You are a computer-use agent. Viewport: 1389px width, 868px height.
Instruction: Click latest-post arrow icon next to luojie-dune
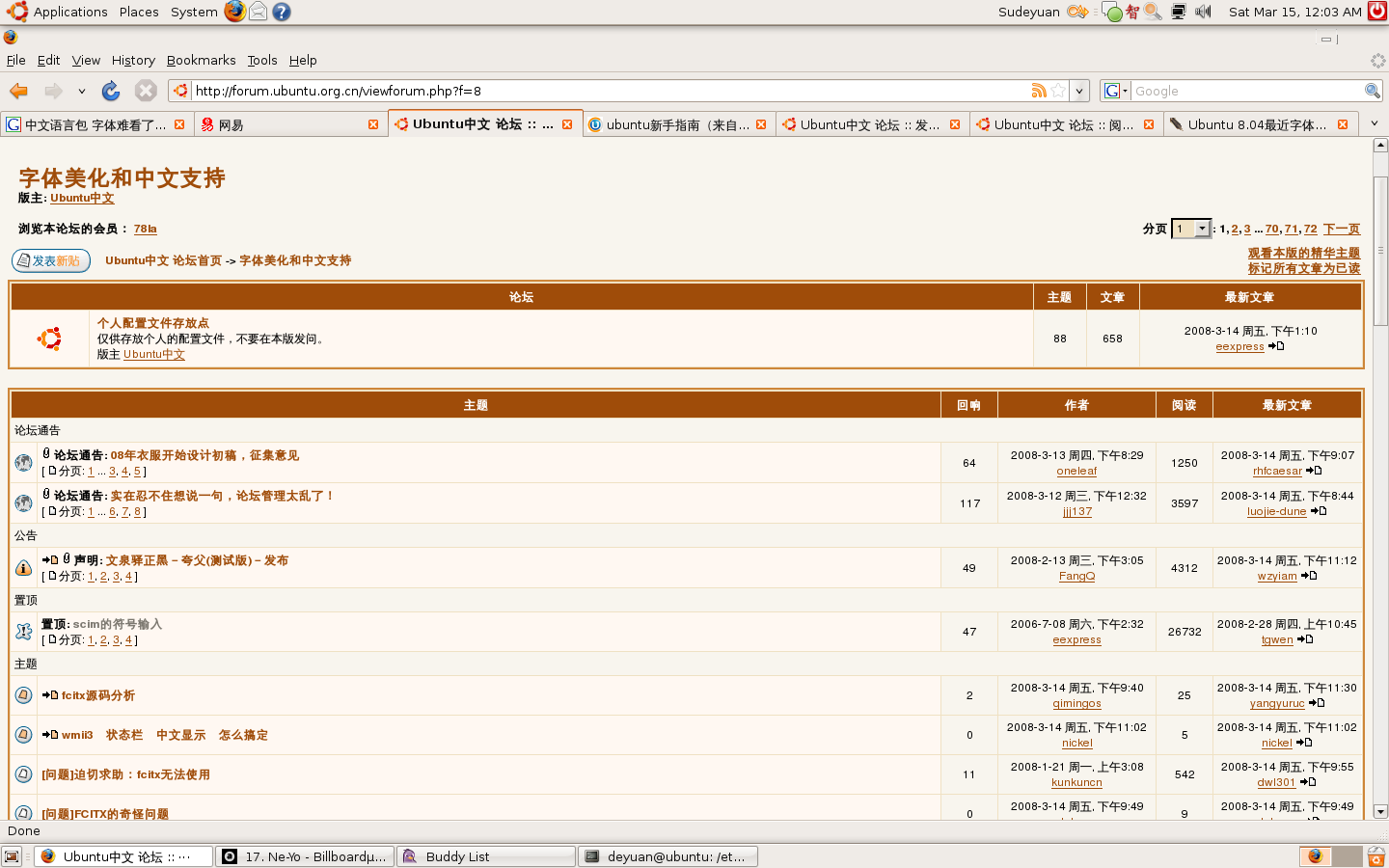pos(1319,511)
